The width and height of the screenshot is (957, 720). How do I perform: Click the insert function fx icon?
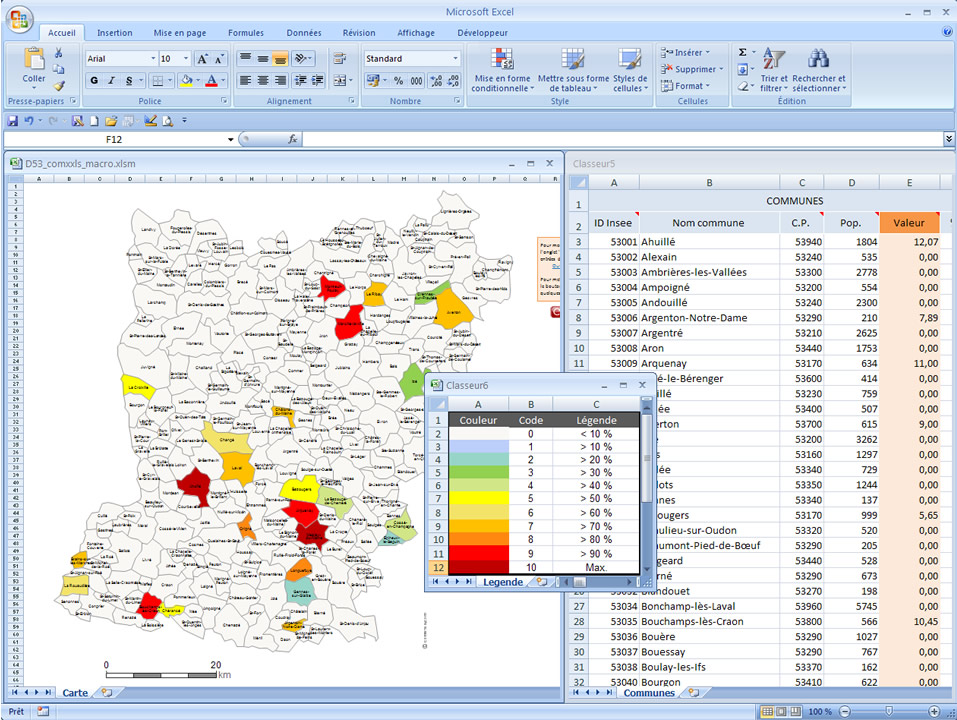pyautogui.click(x=293, y=139)
